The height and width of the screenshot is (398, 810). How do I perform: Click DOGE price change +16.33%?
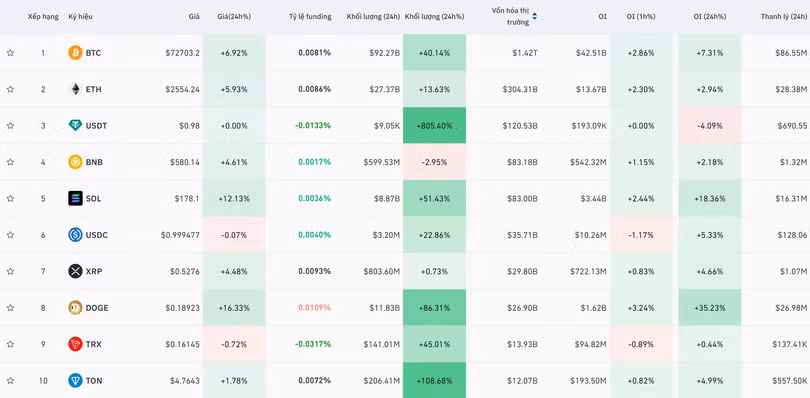pos(234,308)
